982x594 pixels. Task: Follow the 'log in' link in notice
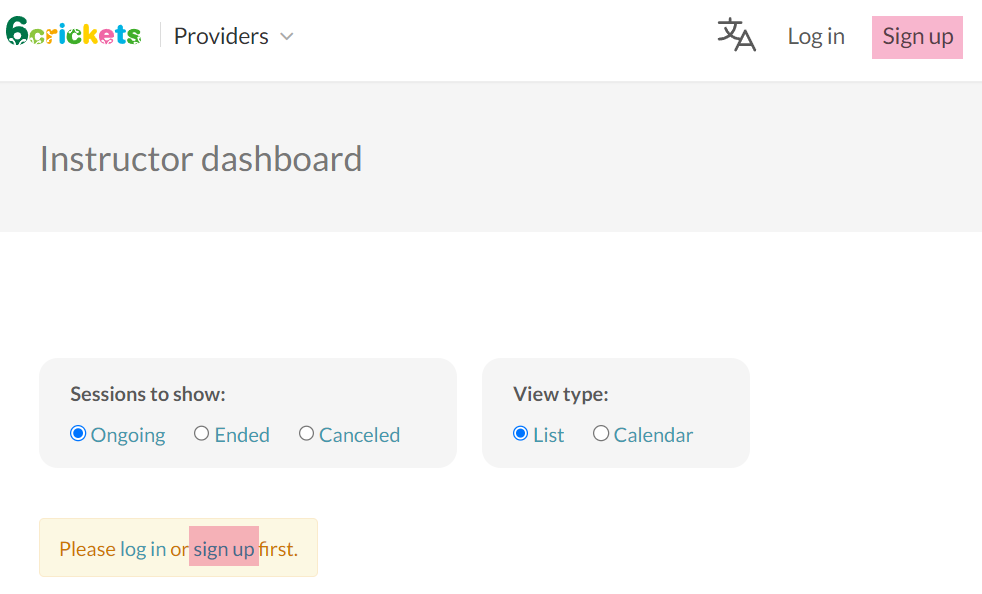click(143, 549)
